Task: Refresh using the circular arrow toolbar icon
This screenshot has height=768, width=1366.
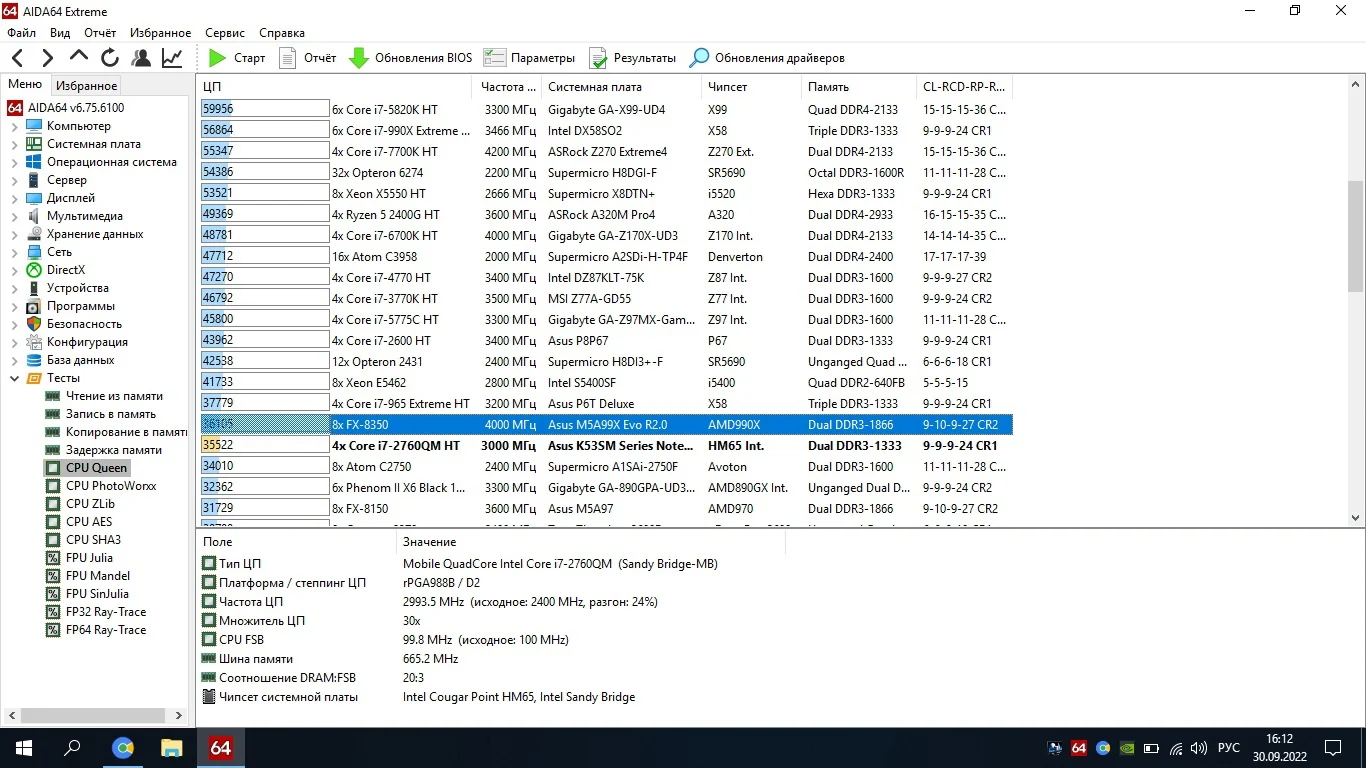Action: click(x=110, y=58)
